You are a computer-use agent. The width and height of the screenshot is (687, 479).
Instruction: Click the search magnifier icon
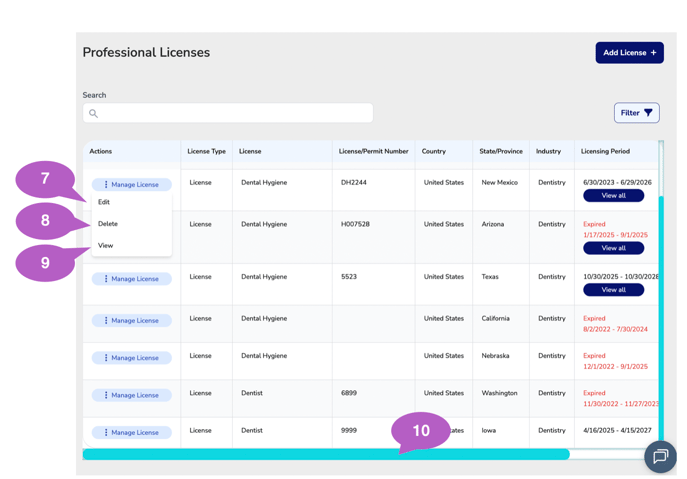94,114
